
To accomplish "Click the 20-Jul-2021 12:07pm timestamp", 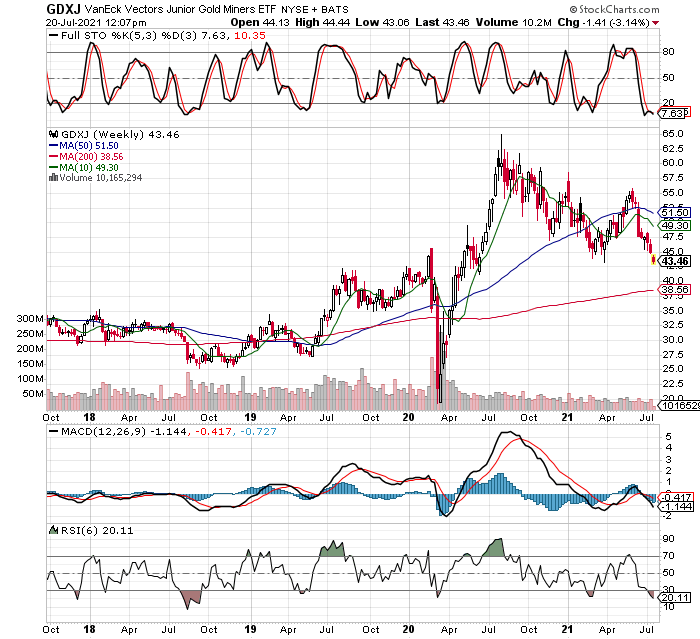I will 96,23.
